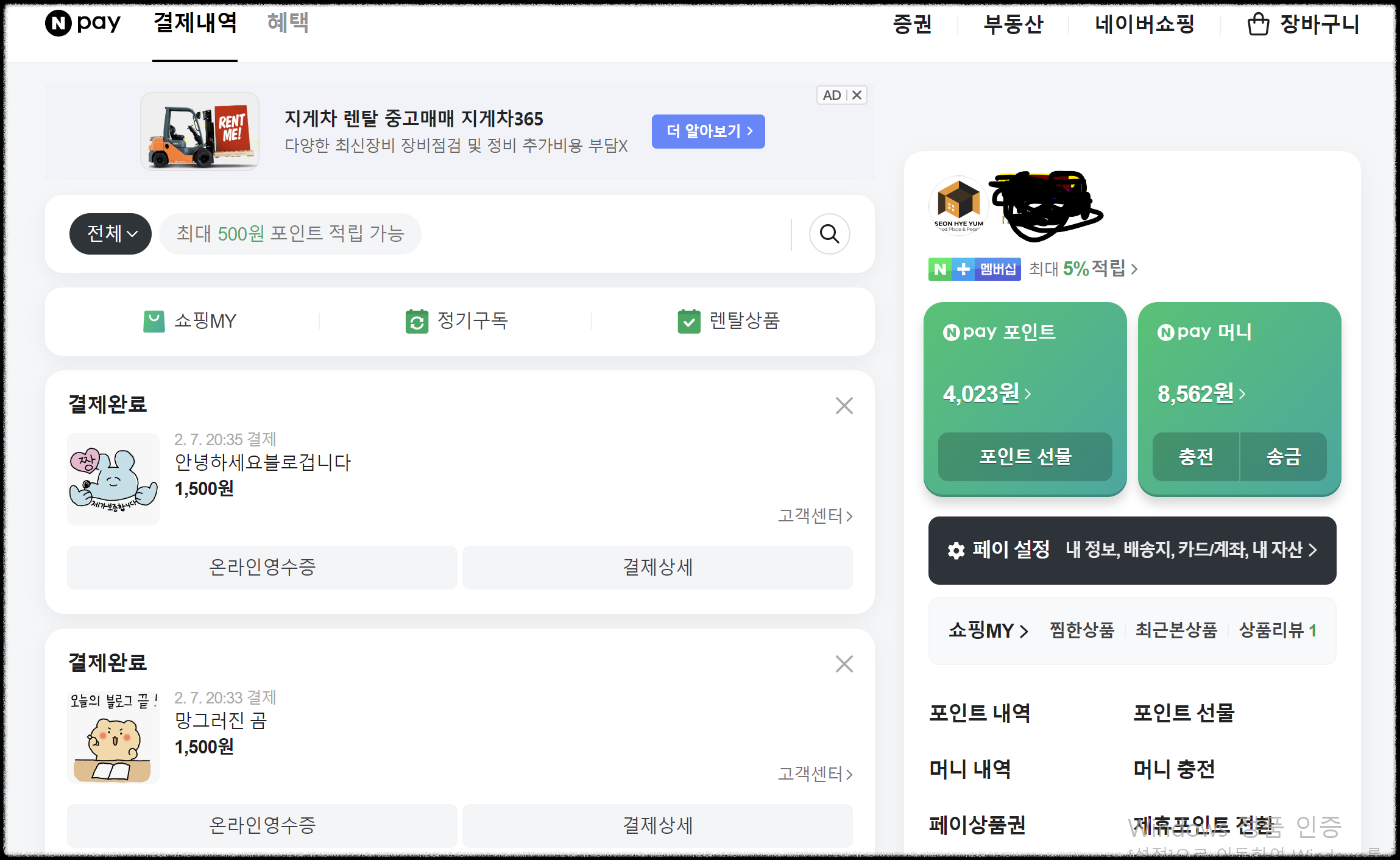Open the 증권 menu link
Viewport: 1400px width, 860px height.
click(x=912, y=24)
